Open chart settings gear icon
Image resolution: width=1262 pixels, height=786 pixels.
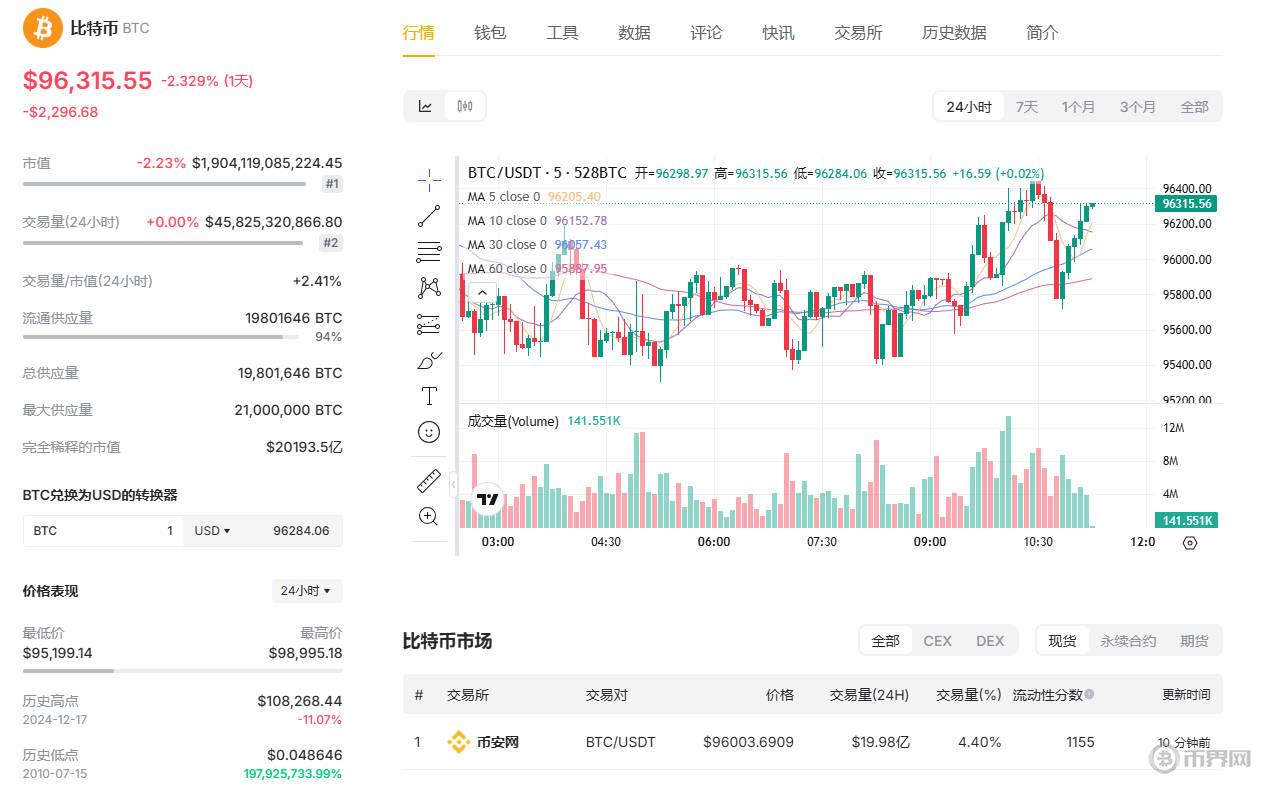(x=1189, y=543)
